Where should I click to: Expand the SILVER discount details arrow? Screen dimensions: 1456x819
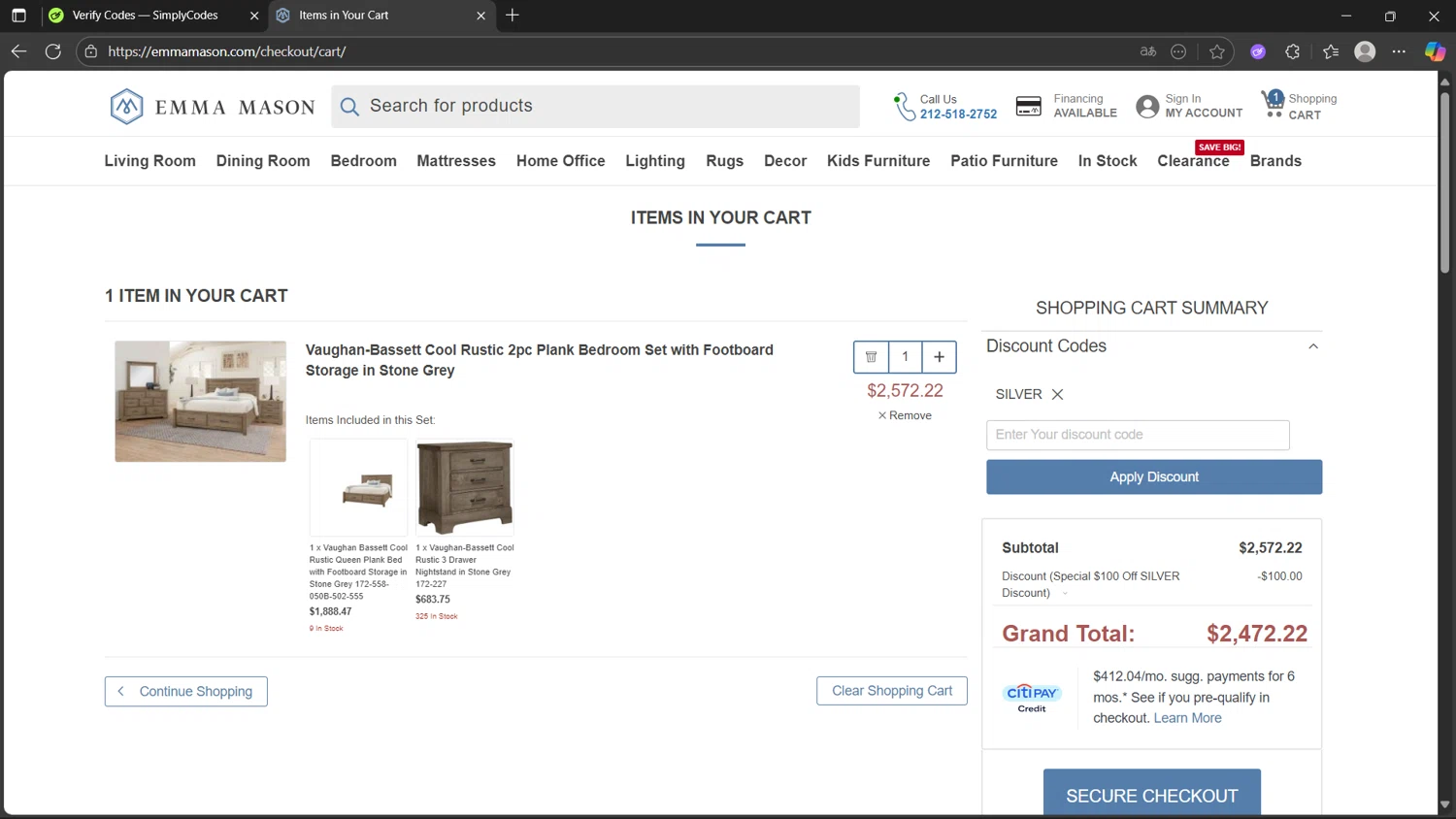point(1065,594)
